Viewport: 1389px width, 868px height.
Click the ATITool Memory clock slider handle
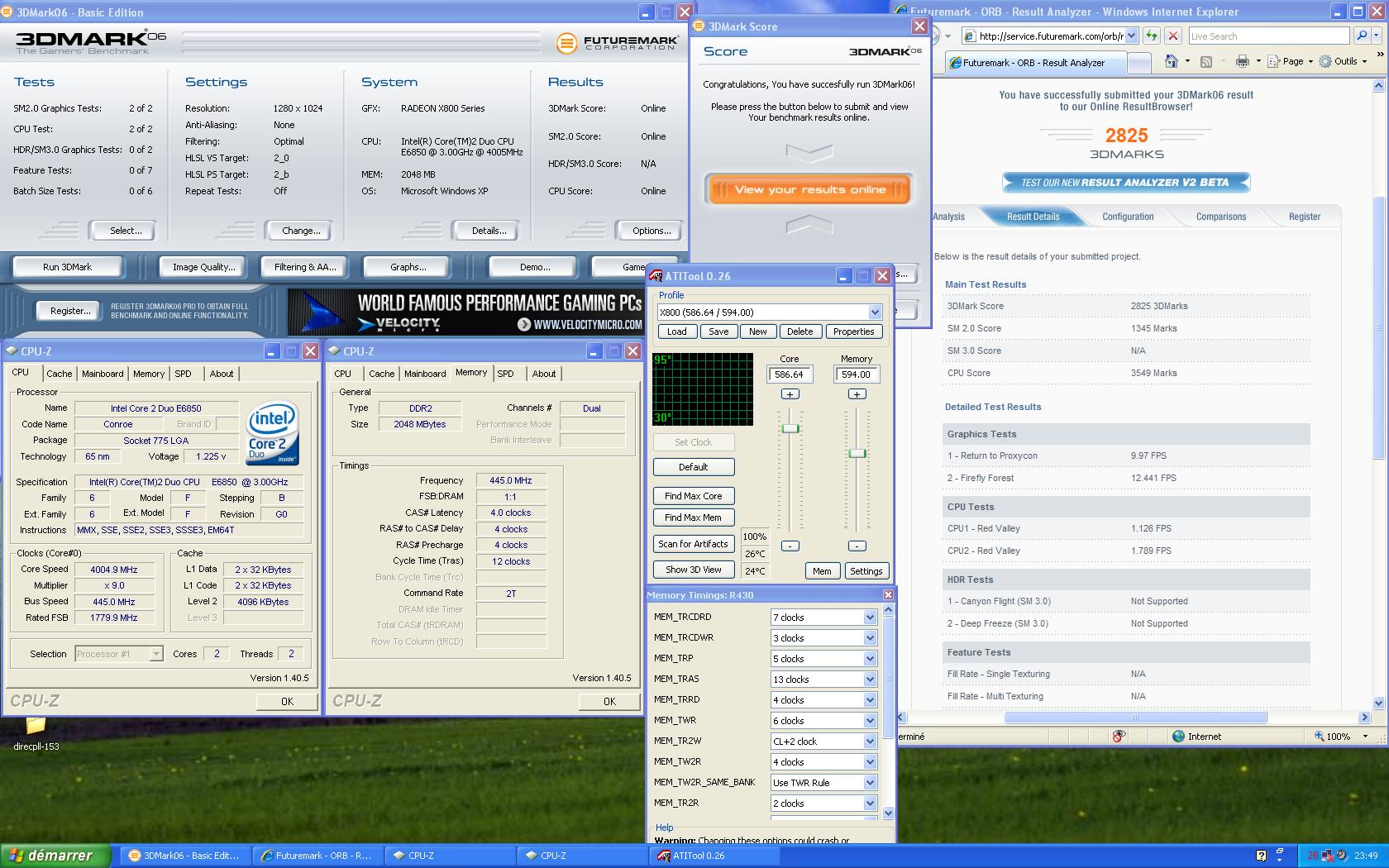pos(857,453)
